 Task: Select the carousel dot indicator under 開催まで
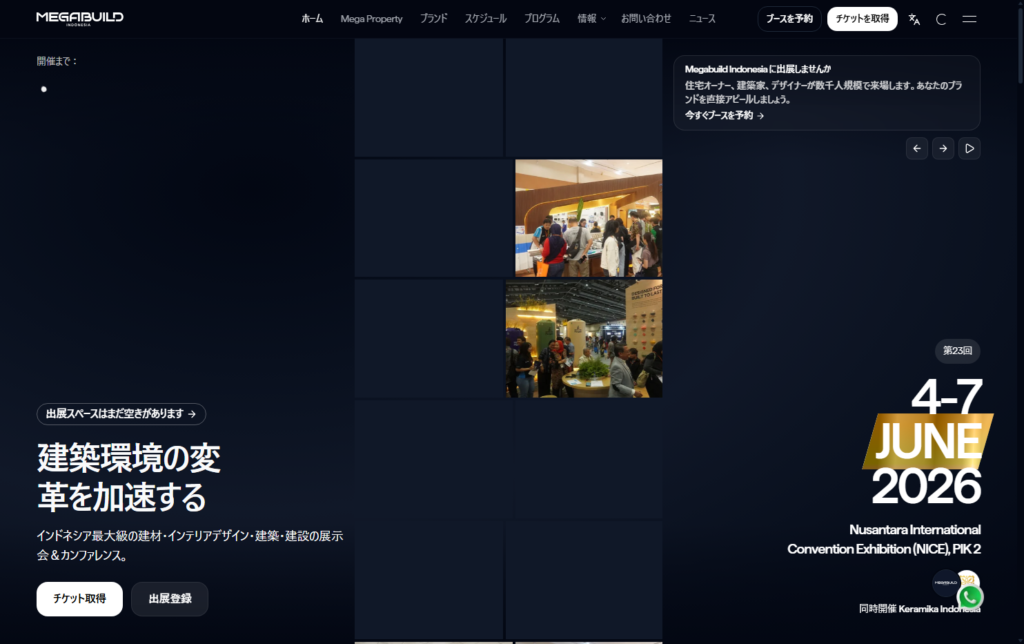[x=44, y=89]
